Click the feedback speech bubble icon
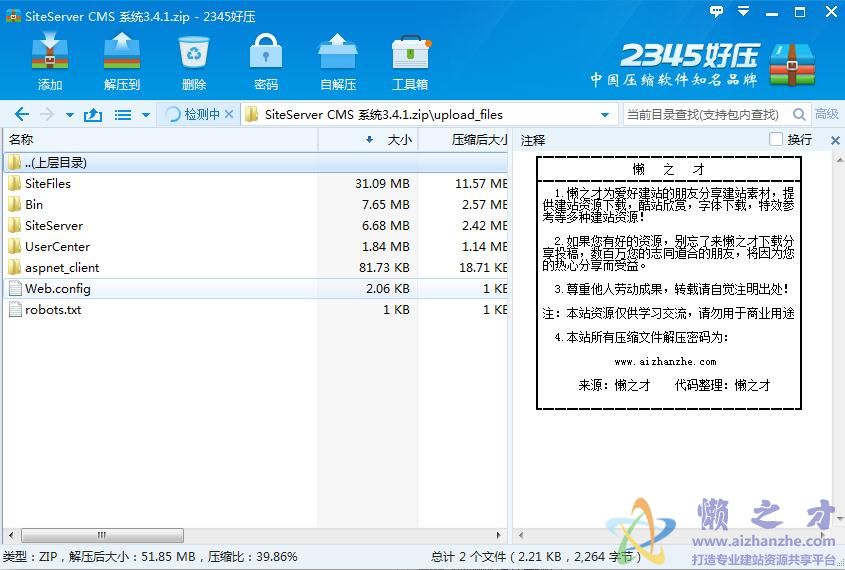 716,11
